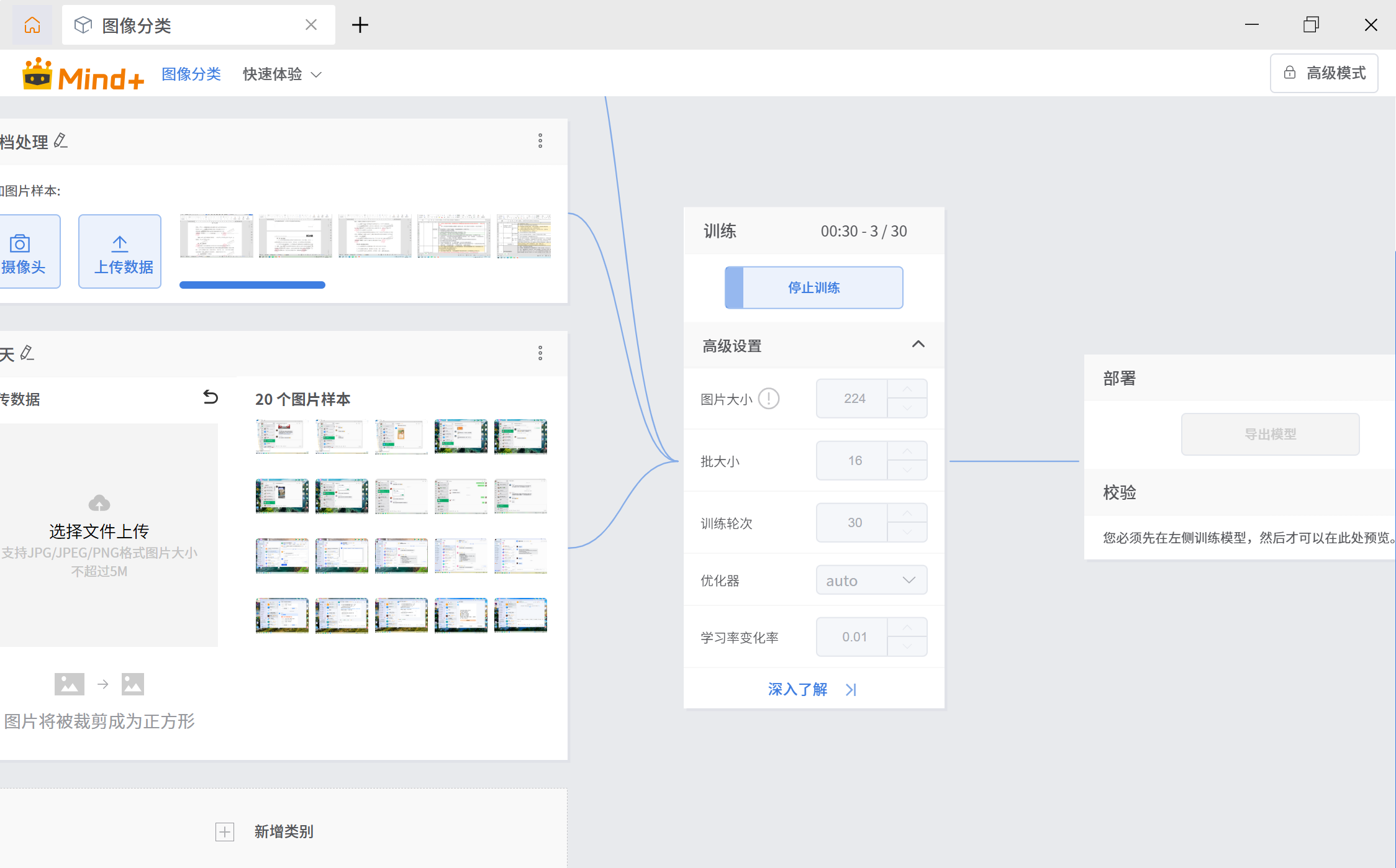Click the 选择文件上传 upload area
1396x868 pixels.
pos(98,531)
